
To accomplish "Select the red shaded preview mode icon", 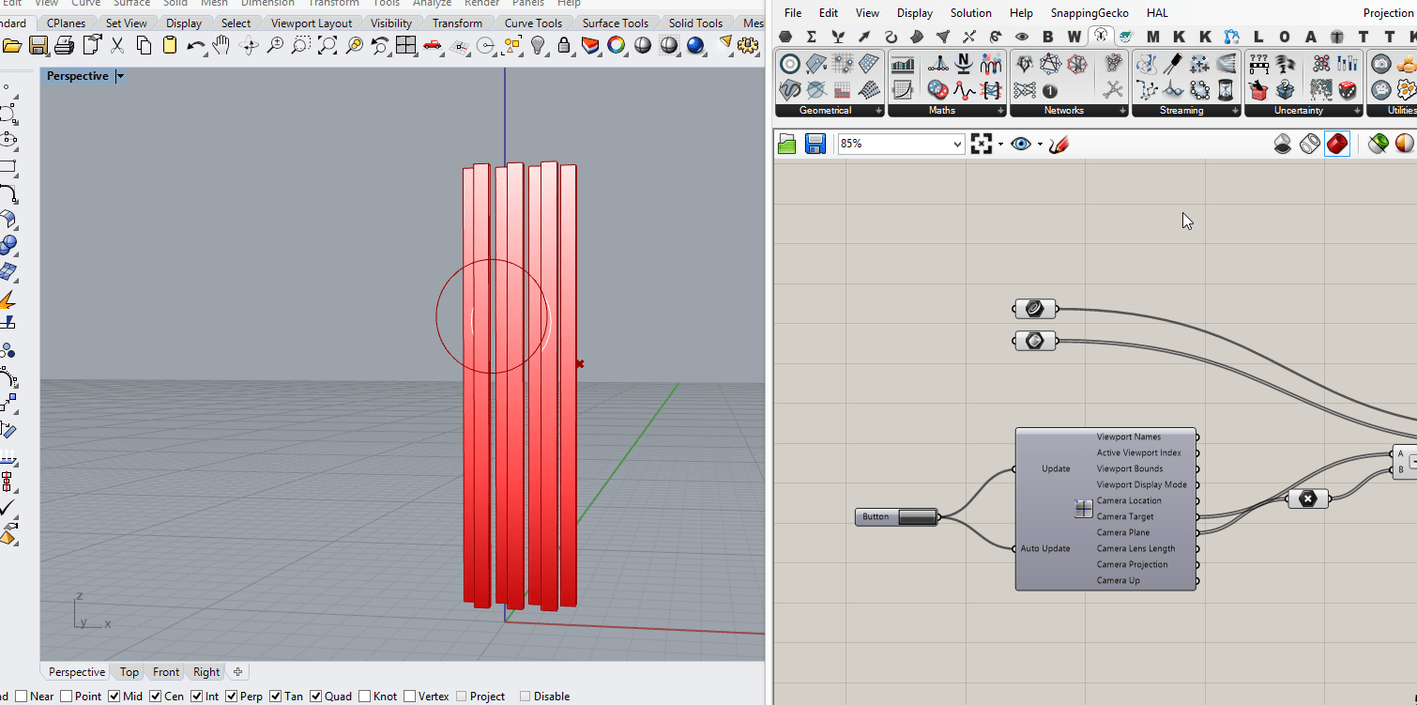I will 1337,144.
